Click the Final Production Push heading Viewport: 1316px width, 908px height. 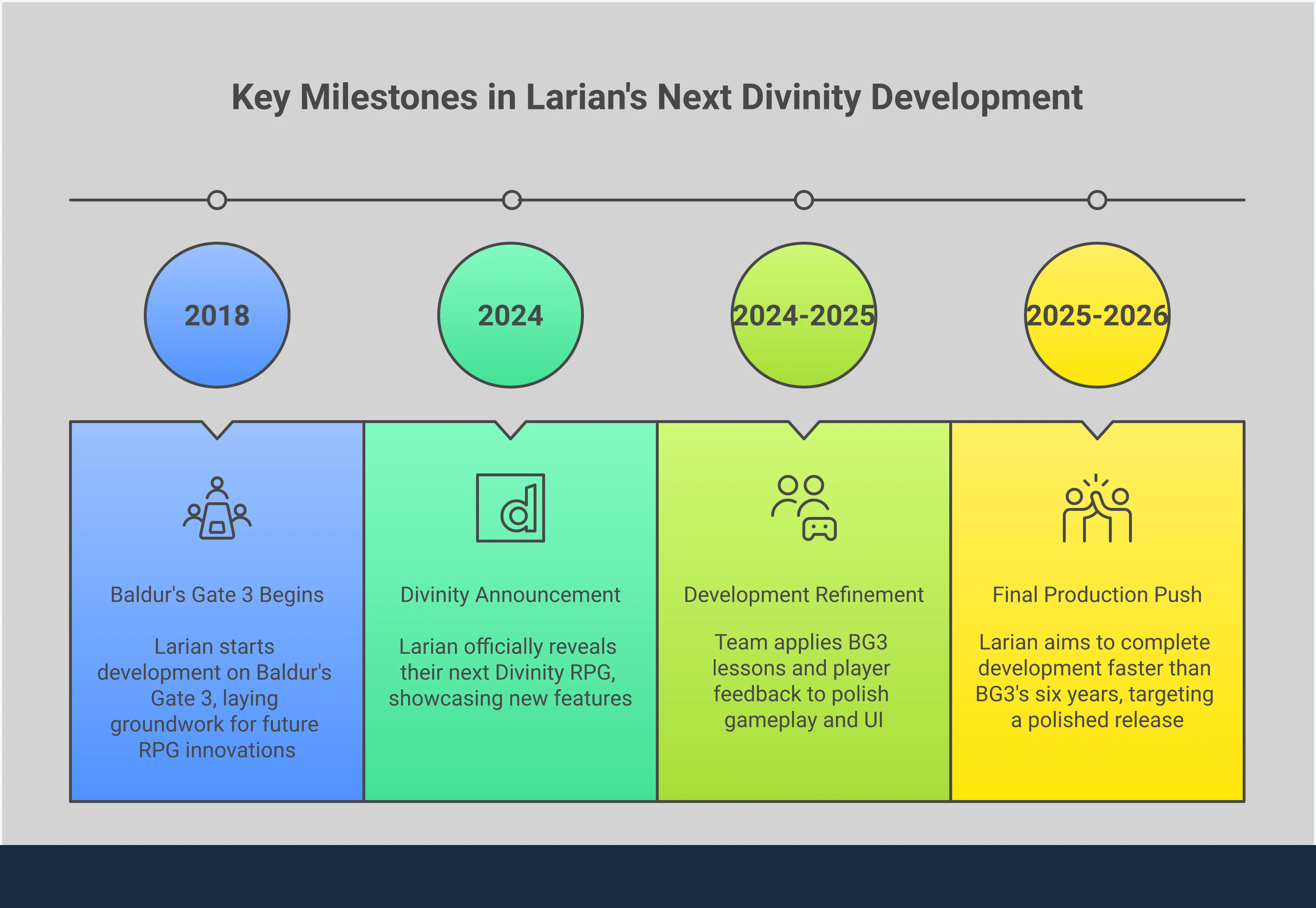click(1097, 595)
